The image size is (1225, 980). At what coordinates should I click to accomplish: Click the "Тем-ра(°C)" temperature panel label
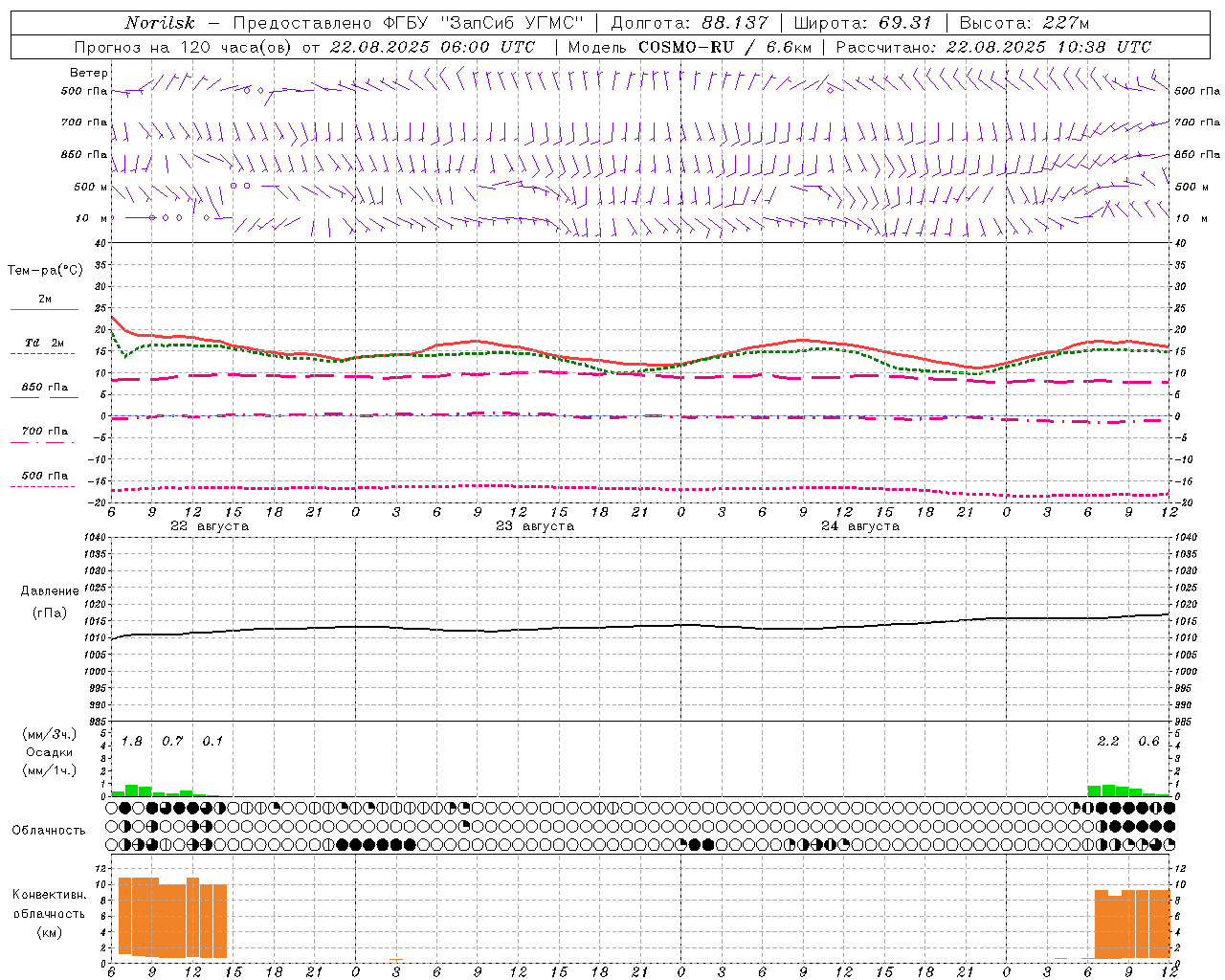[x=45, y=271]
